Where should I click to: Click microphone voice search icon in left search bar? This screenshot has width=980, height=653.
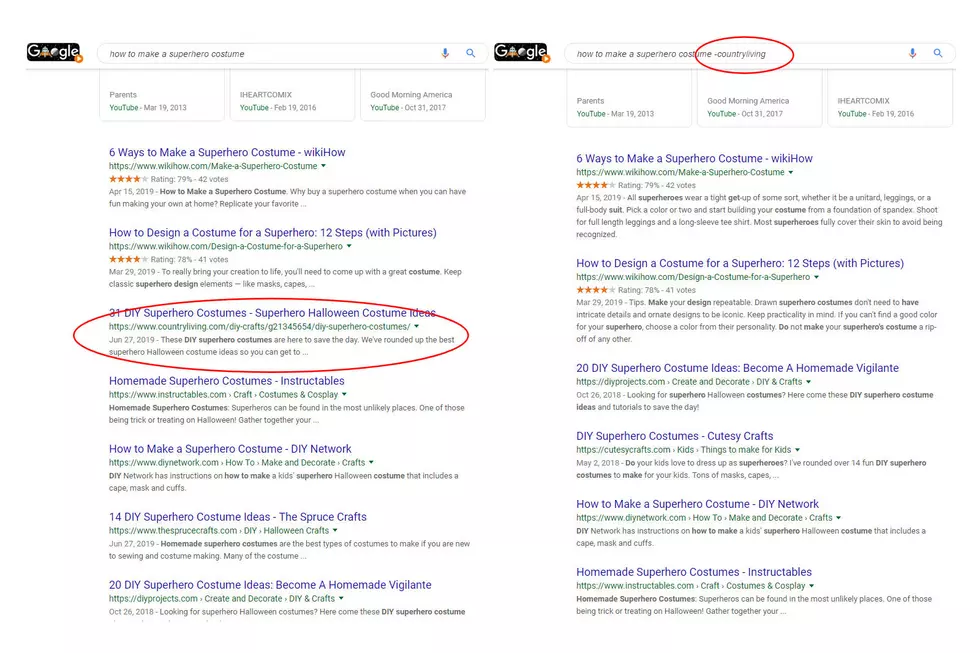[445, 54]
